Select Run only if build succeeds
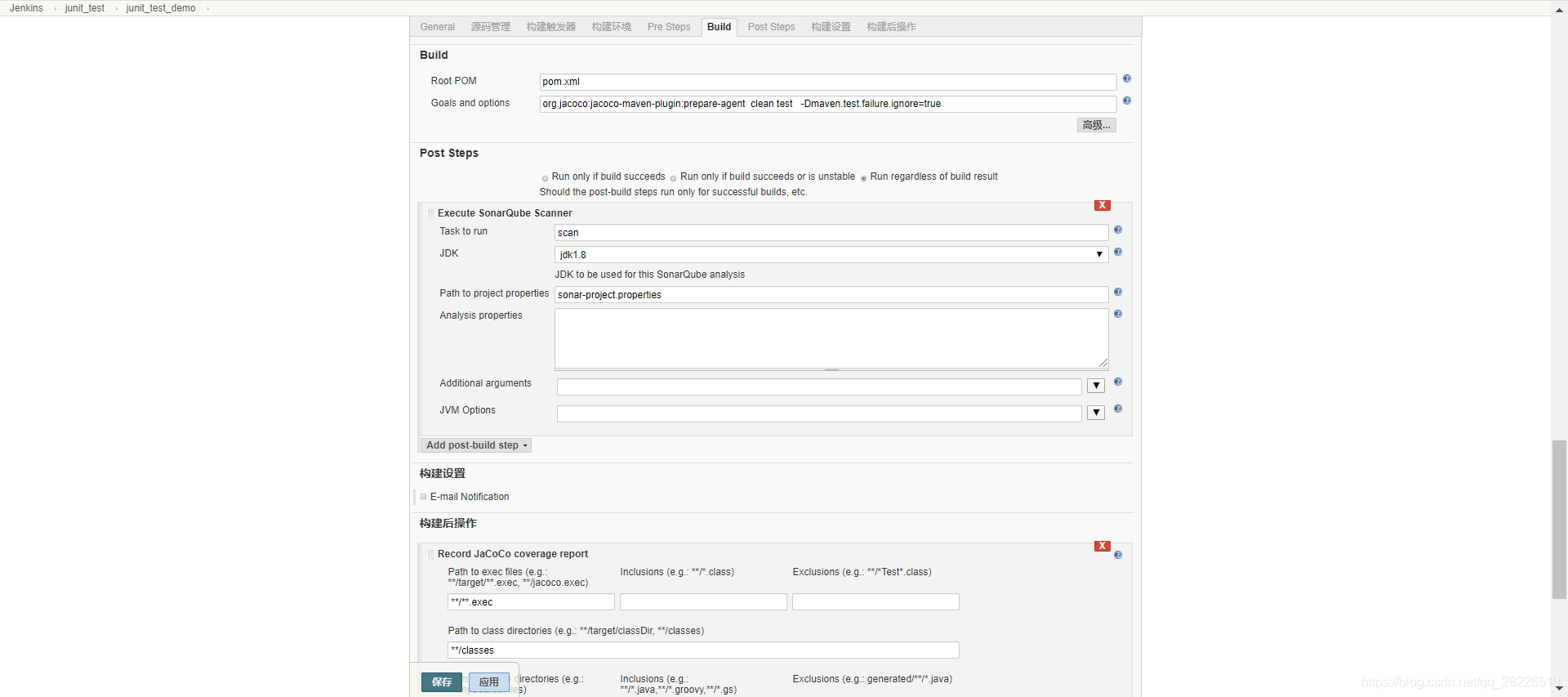 click(545, 178)
